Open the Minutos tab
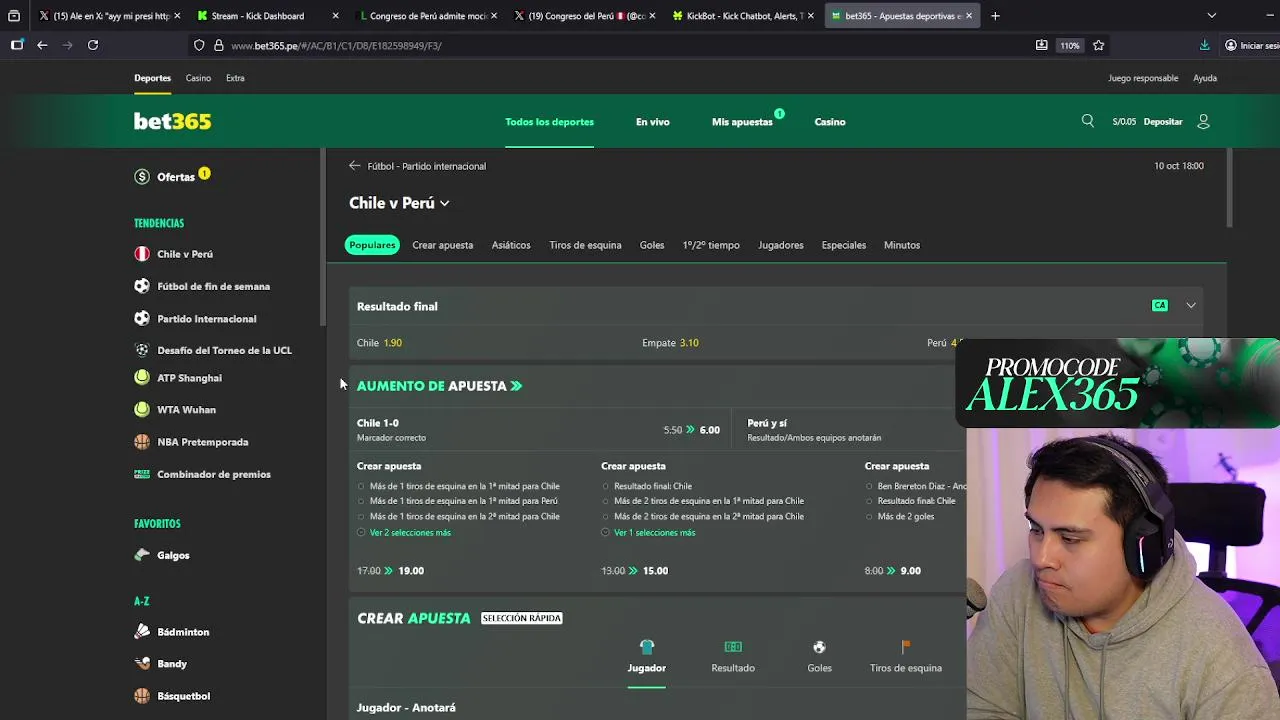Viewport: 1280px width, 720px height. (x=902, y=245)
